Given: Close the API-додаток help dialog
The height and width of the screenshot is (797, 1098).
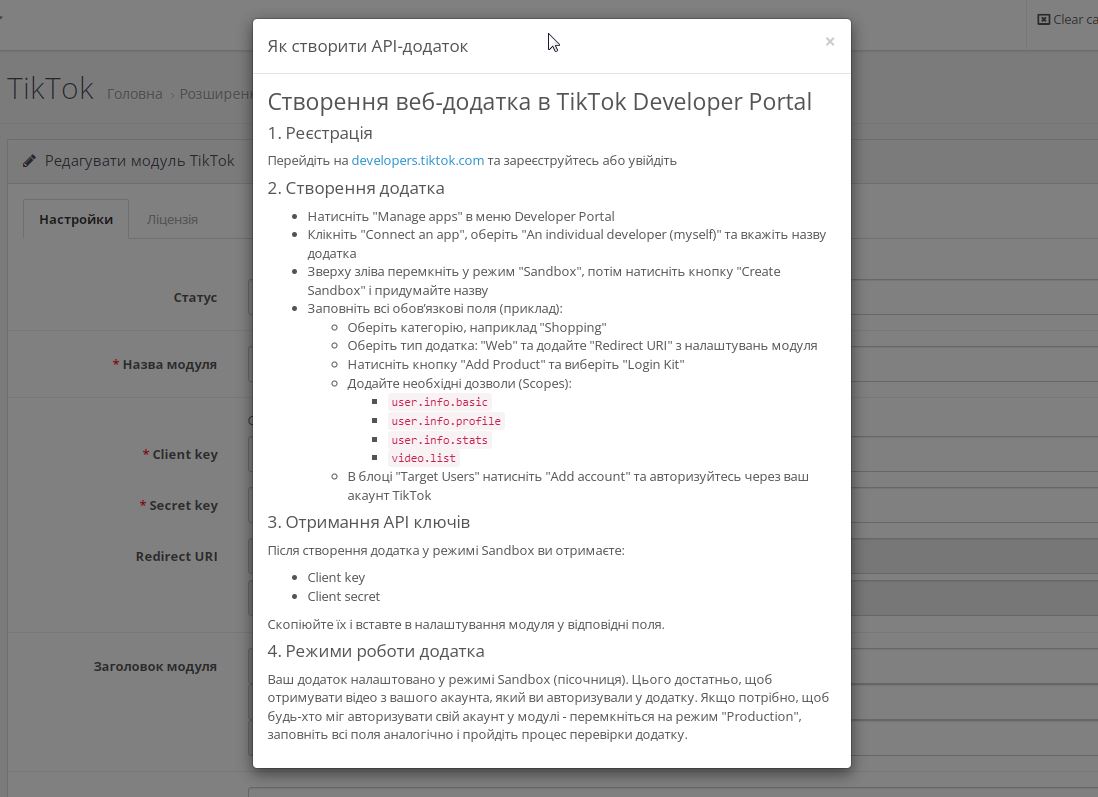Looking at the screenshot, I should (830, 41).
